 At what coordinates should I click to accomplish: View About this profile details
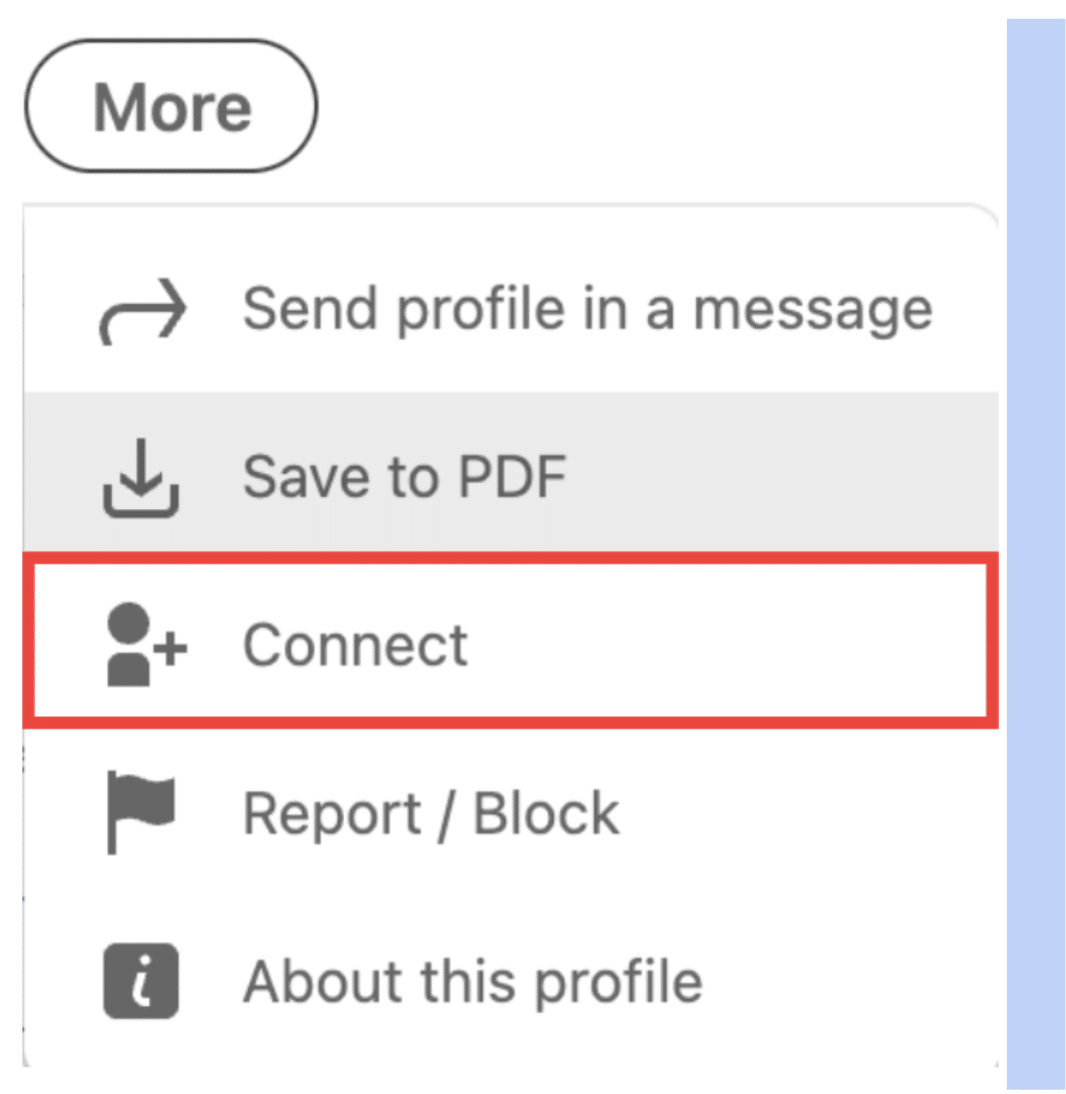click(470, 980)
